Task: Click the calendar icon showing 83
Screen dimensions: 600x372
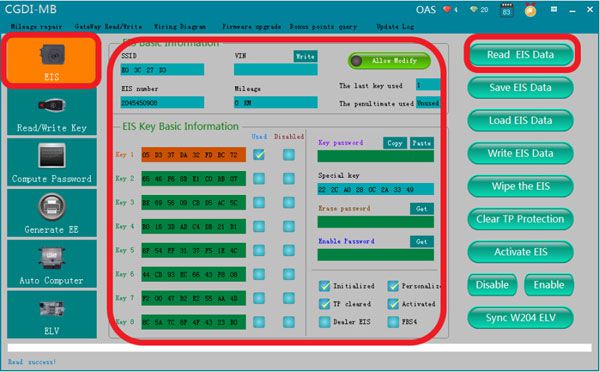Action: [507, 10]
